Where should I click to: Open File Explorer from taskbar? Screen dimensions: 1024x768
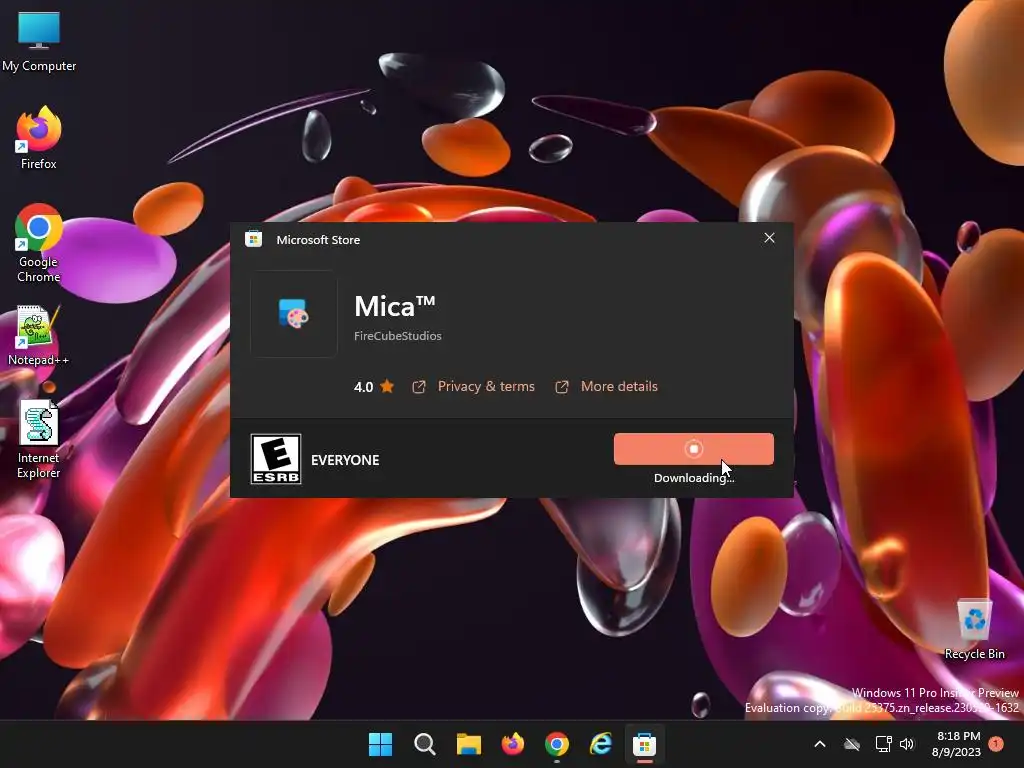468,744
